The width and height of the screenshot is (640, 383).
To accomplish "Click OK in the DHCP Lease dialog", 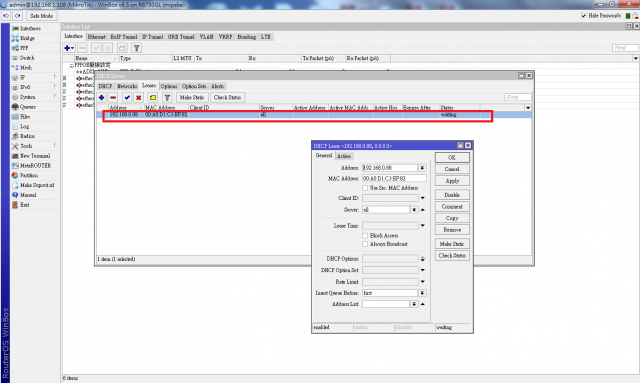I will pos(452,158).
